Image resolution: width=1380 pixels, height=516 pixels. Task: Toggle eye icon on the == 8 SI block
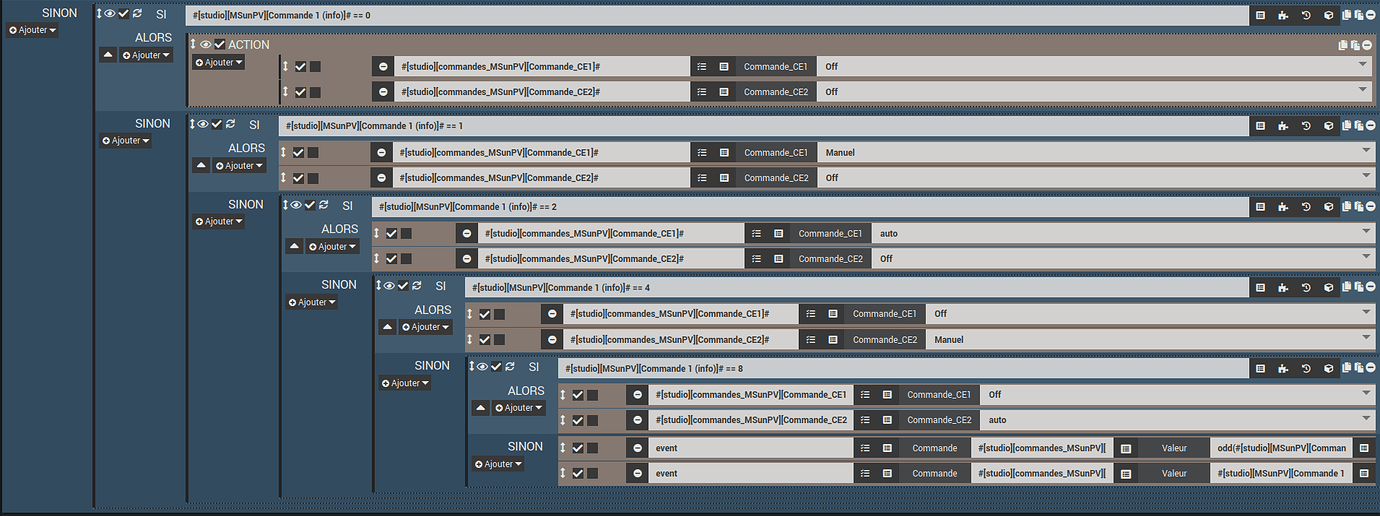point(482,367)
